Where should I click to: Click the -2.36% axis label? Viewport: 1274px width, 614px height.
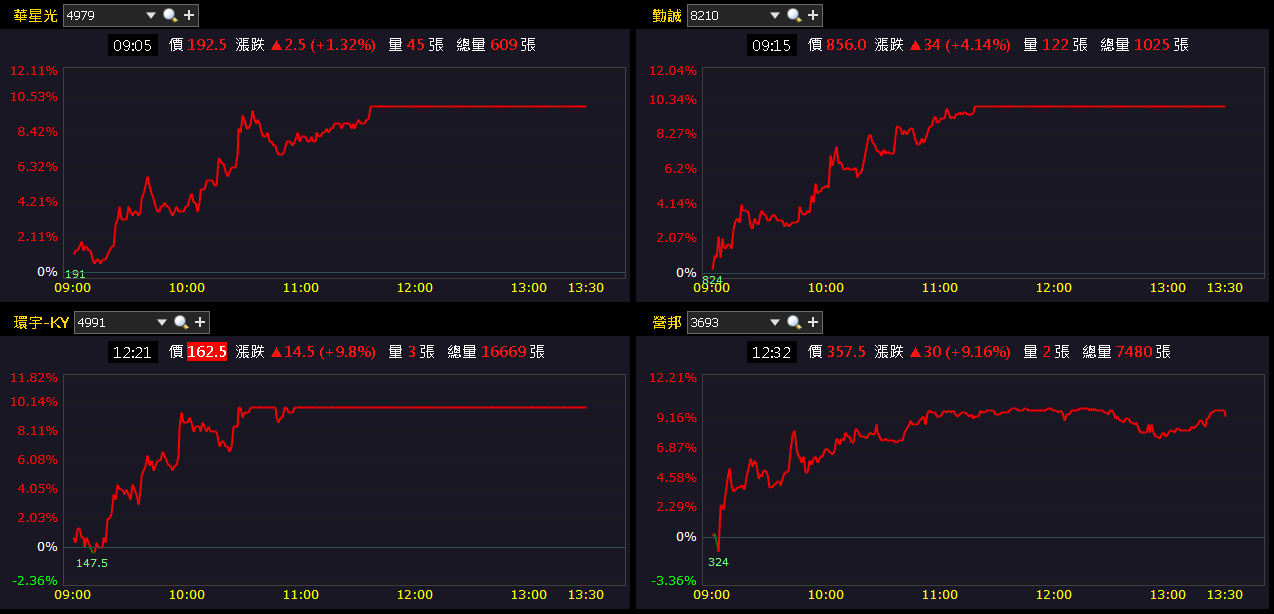coord(35,580)
